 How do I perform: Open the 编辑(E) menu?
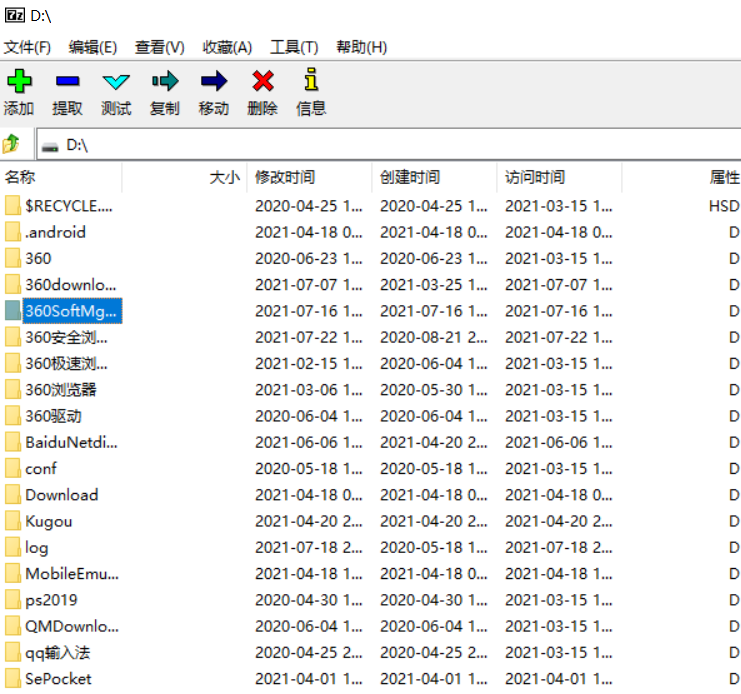pos(93,47)
